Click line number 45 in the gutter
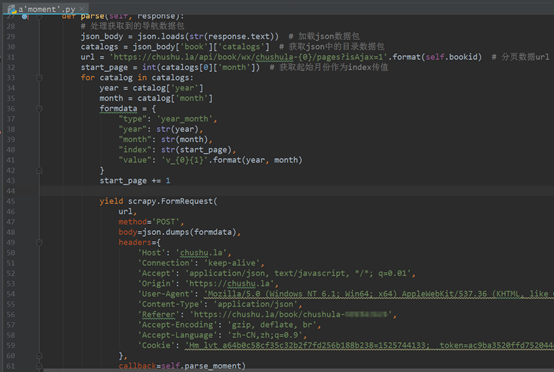Viewport: 554px width, 372px height. point(11,201)
